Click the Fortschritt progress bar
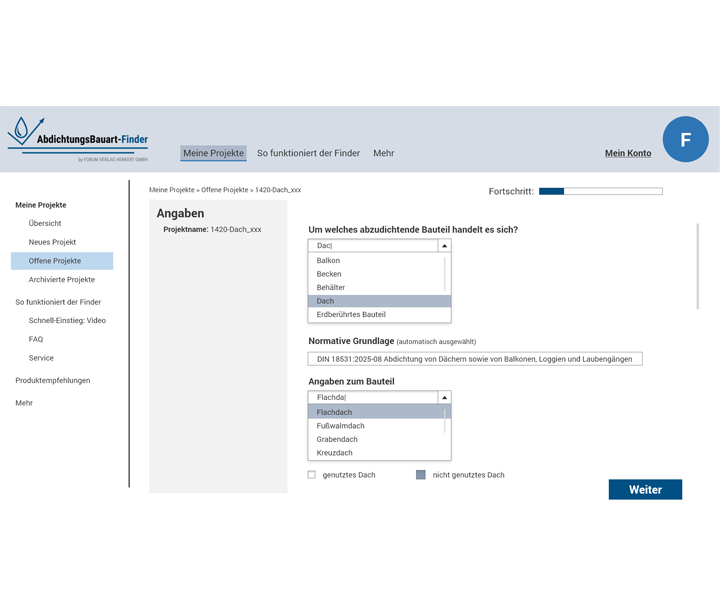 600,191
